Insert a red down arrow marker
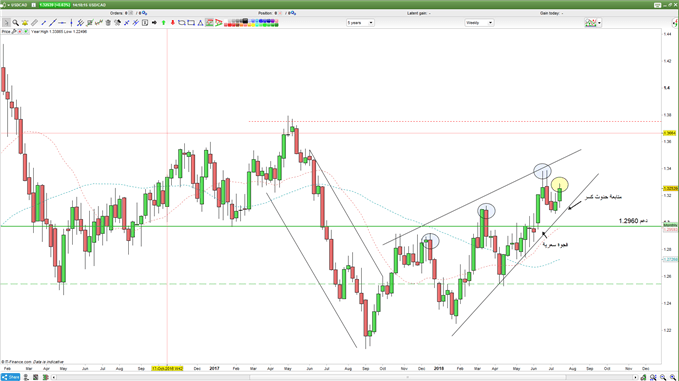Image resolution: width=679 pixels, height=381 pixels. coord(172,23)
